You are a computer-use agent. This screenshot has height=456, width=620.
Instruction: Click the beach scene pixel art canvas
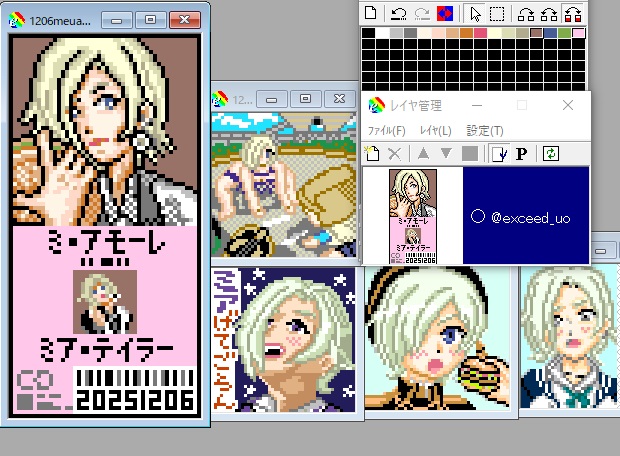(284, 185)
